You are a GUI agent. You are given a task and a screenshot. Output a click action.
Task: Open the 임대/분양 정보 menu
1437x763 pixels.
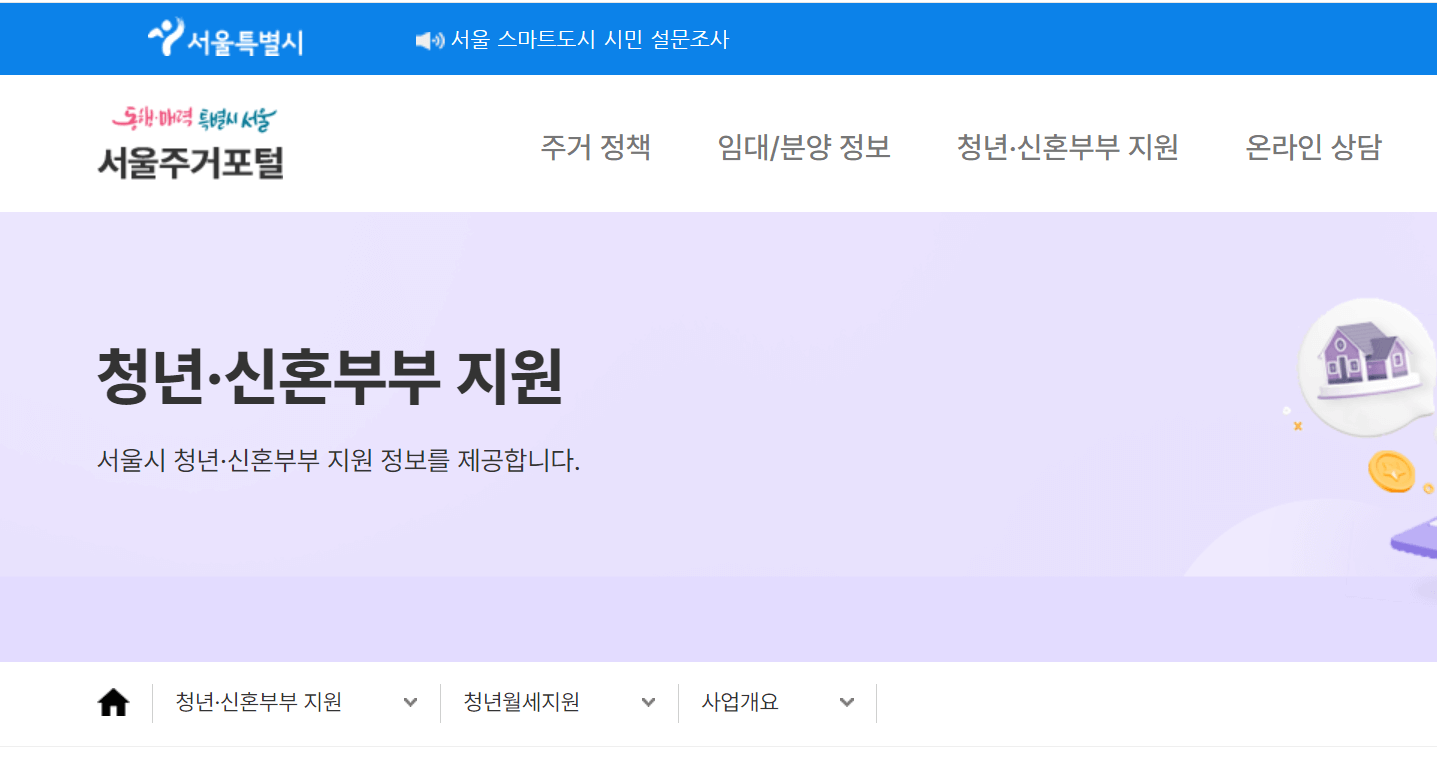804,147
